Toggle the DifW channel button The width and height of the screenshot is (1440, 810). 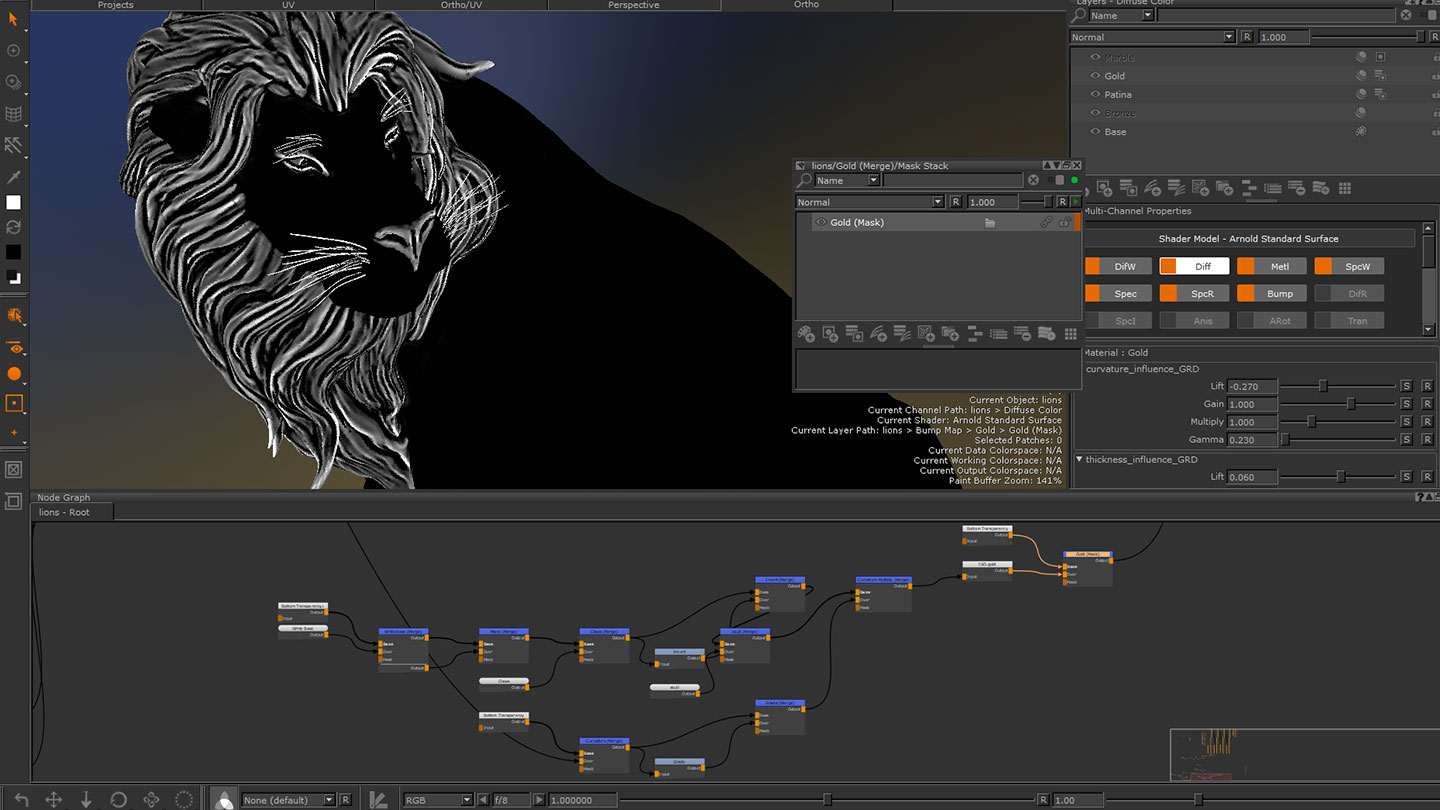(1118, 267)
